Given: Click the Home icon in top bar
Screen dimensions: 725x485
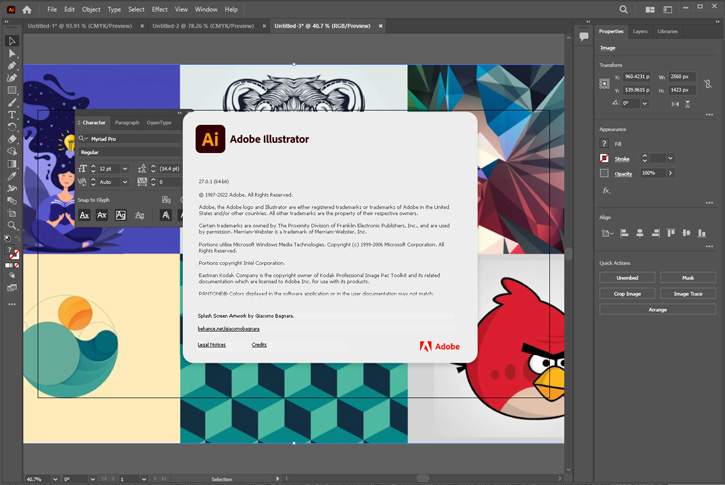Looking at the screenshot, I should (27, 9).
